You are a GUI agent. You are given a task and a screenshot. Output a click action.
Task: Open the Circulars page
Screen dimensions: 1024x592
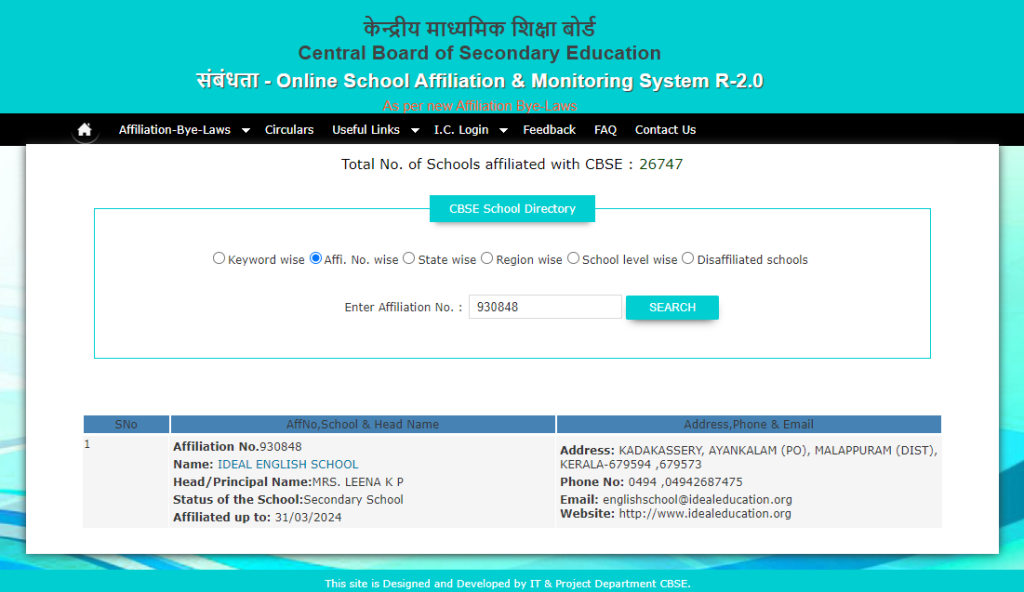pos(289,130)
